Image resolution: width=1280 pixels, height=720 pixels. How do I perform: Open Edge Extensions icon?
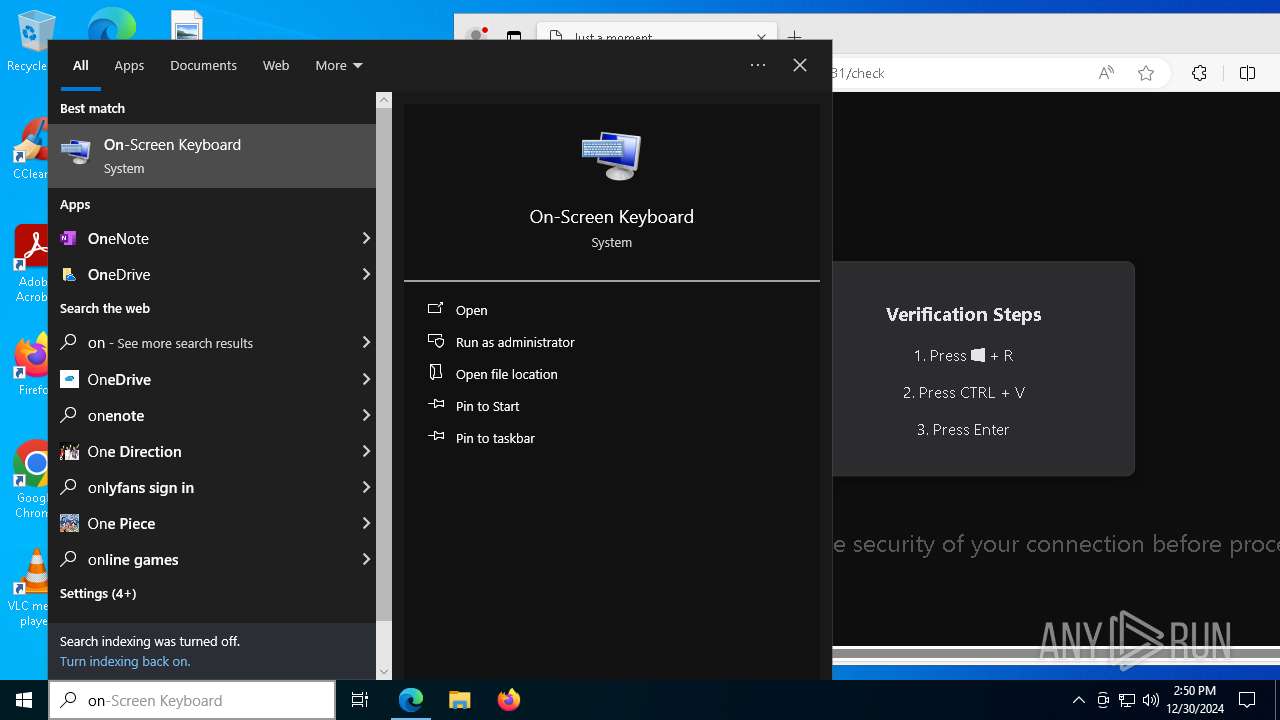coord(1199,73)
